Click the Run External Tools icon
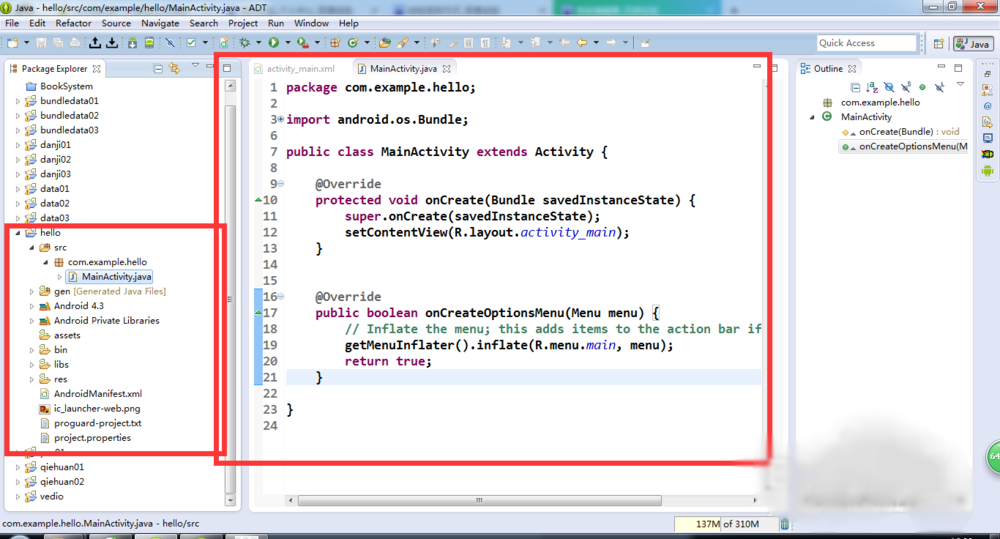Viewport: 1000px width, 539px height. [302, 43]
